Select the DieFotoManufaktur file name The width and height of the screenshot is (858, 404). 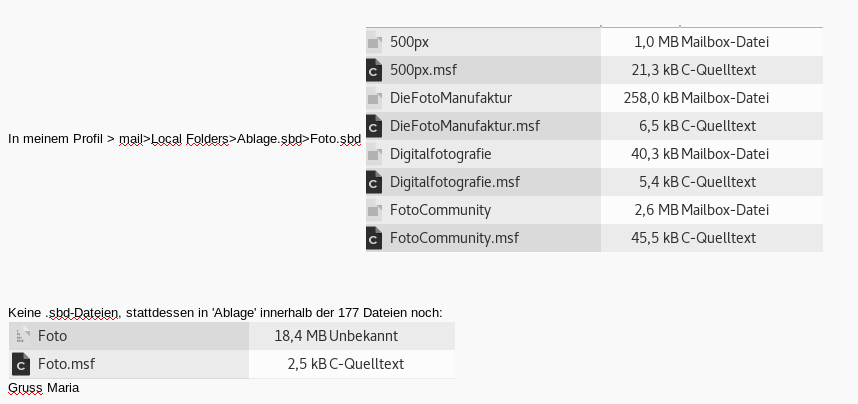(x=451, y=98)
